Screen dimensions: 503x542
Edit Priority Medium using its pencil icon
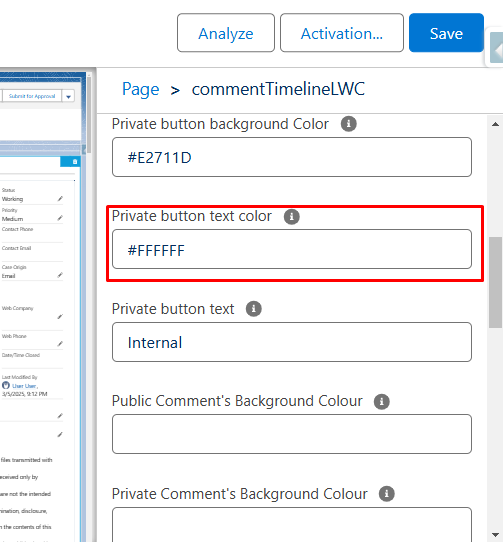(x=60, y=218)
